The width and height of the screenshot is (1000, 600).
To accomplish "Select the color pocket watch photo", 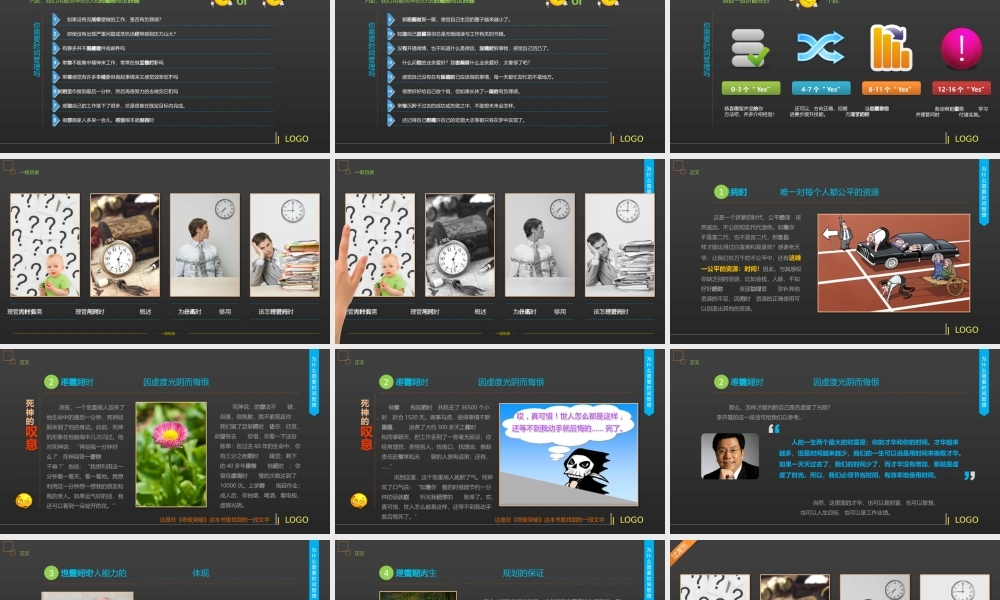I will 125,245.
